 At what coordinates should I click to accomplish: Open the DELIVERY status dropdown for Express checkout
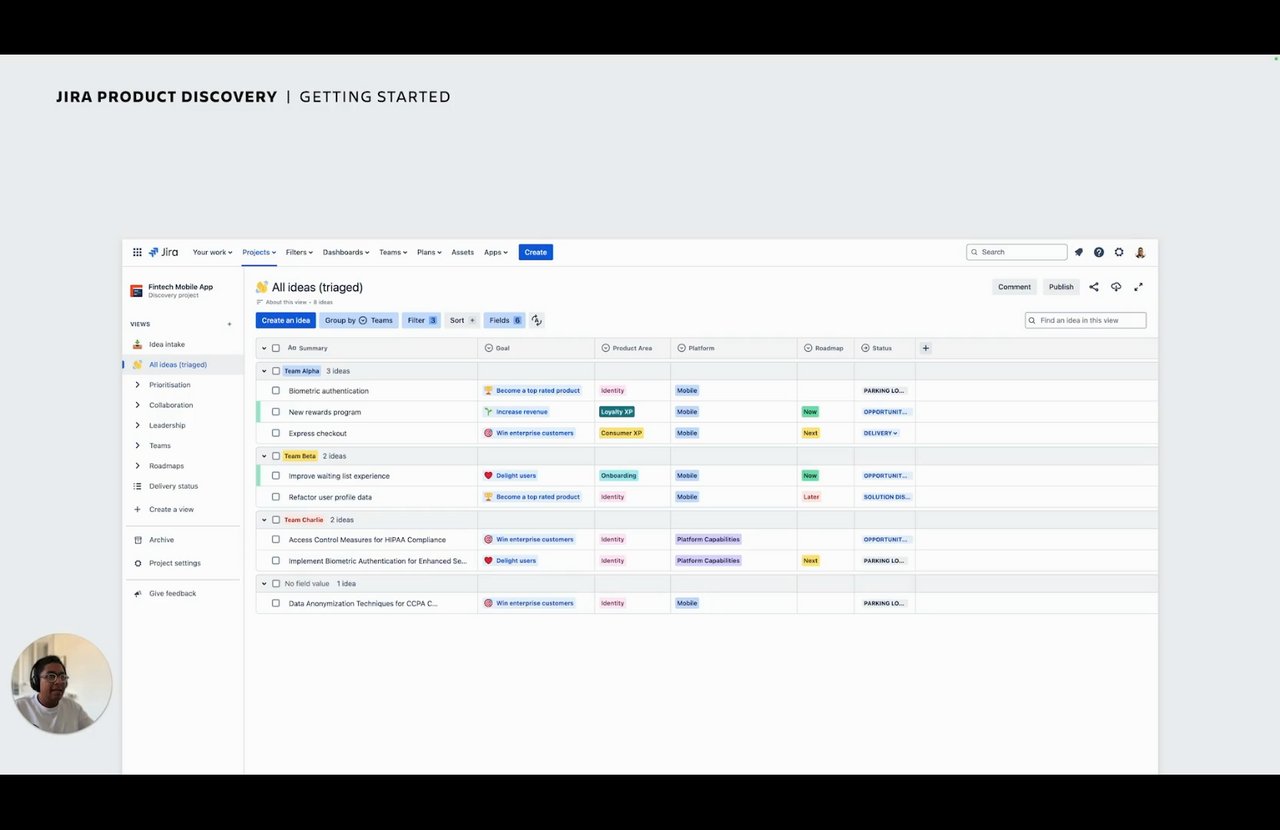coord(881,433)
